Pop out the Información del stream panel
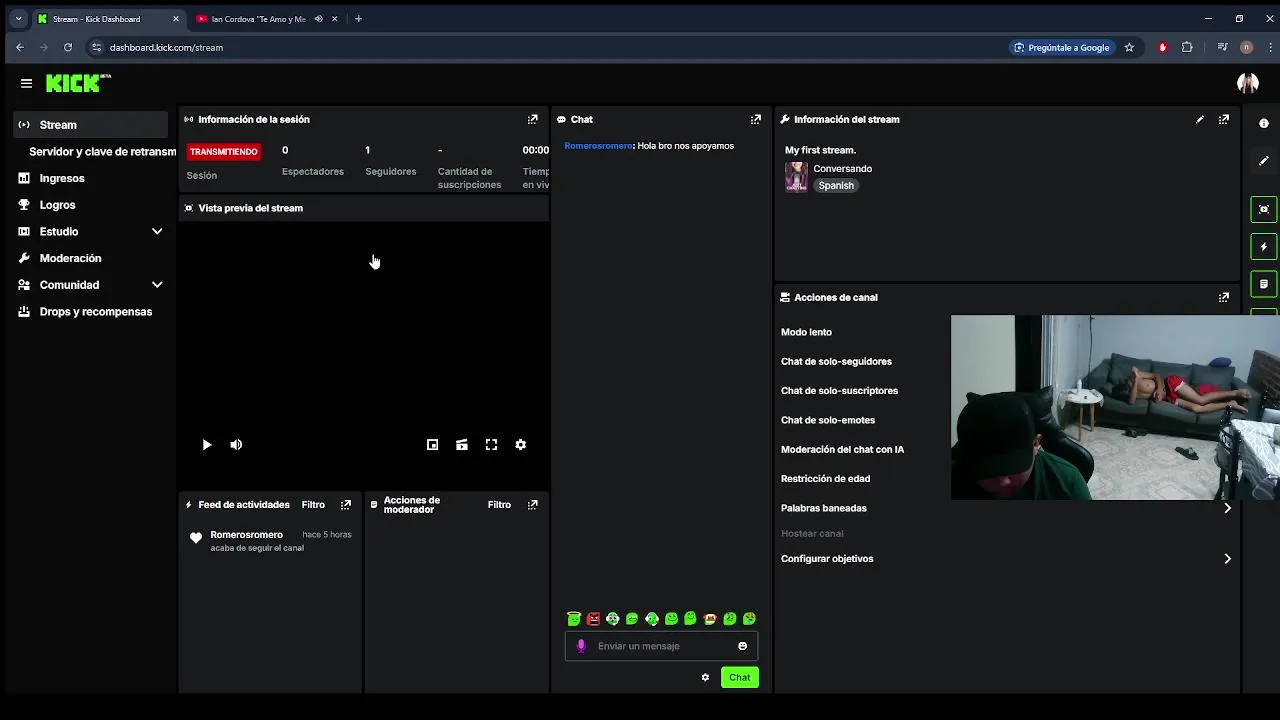This screenshot has width=1280, height=720. (x=1223, y=119)
